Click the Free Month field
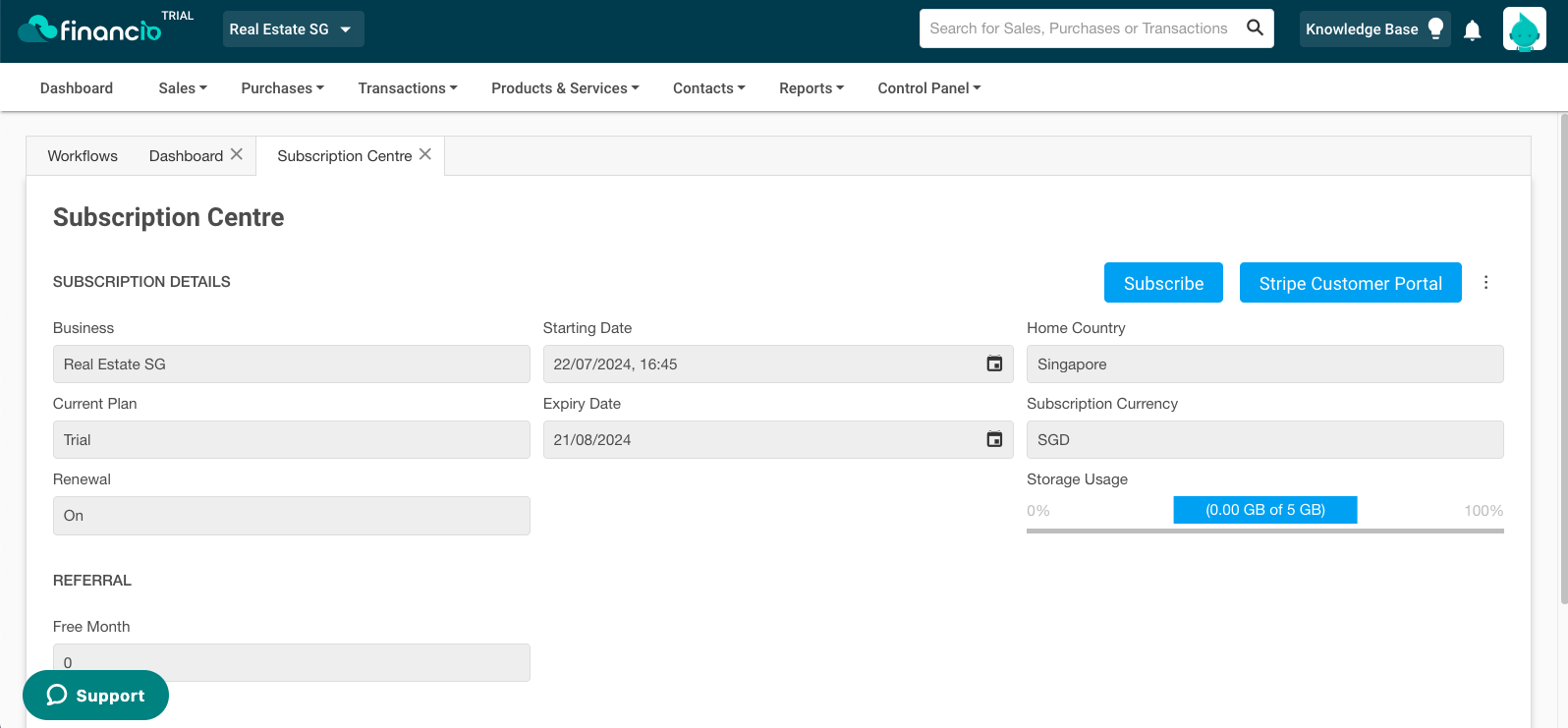Screen dimensions: 1568x728 click(292, 662)
